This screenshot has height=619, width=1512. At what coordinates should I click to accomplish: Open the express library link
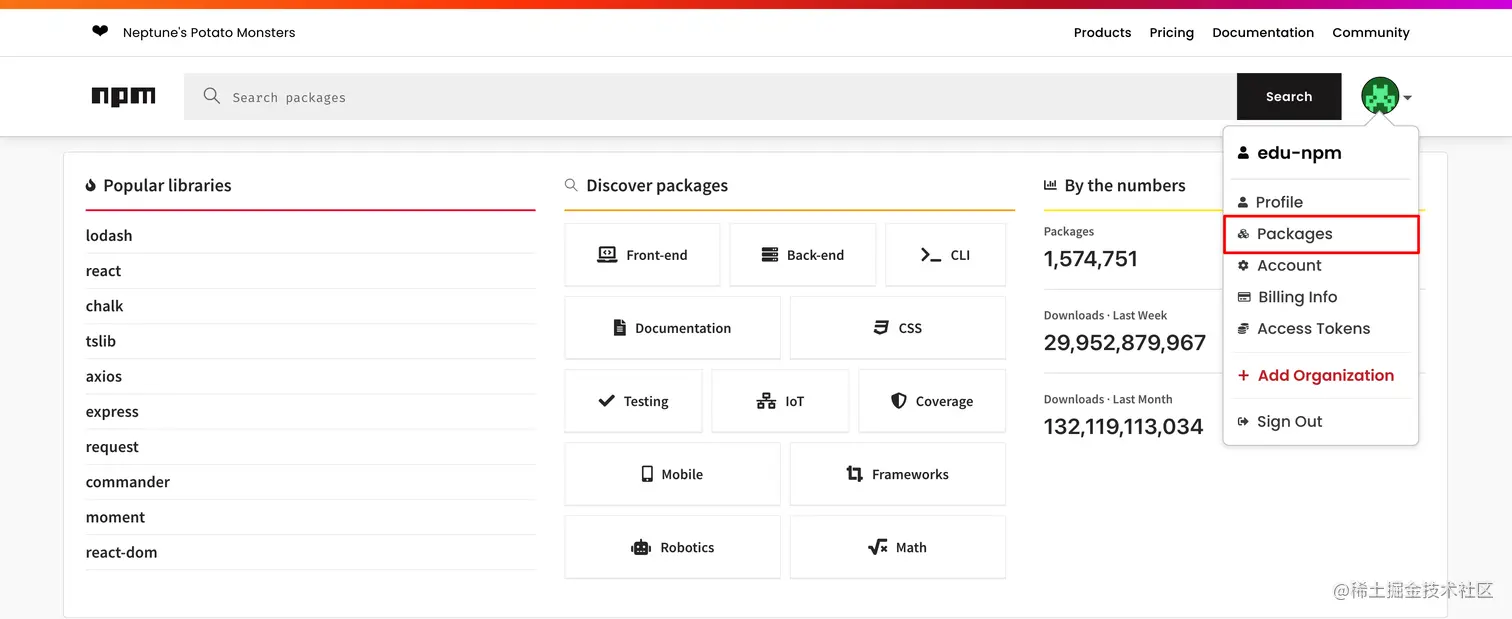point(112,412)
